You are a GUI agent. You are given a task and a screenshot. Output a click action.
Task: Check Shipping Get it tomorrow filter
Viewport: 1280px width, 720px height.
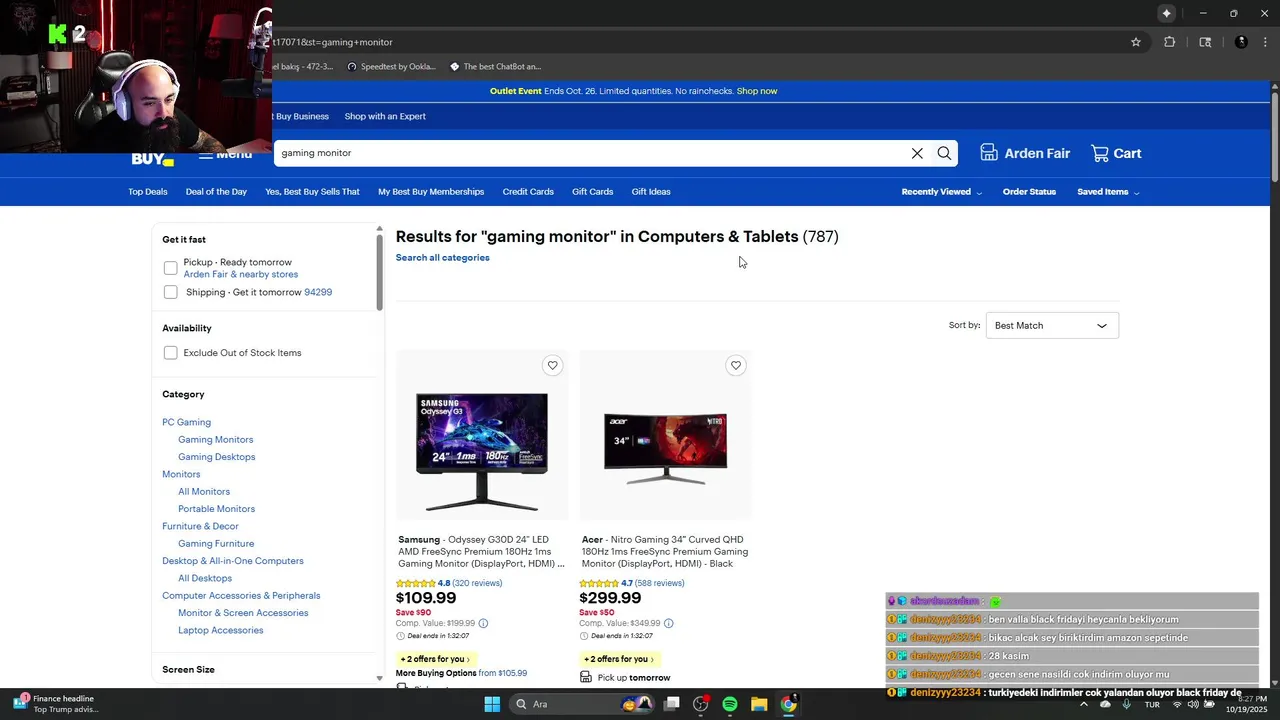(171, 292)
